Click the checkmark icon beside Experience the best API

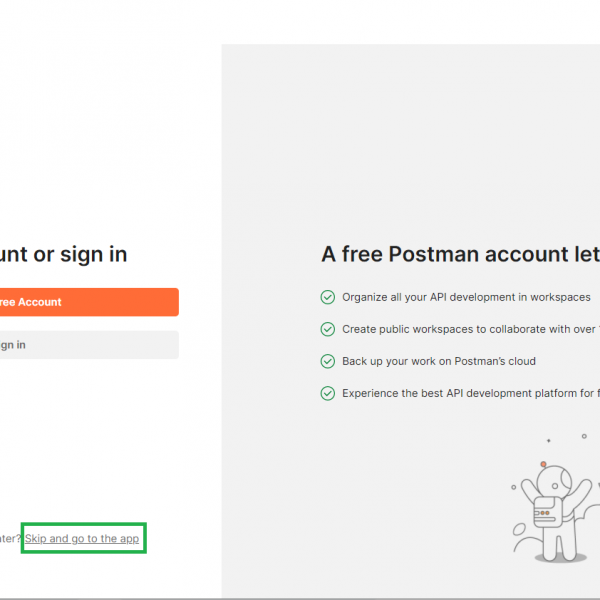pos(327,393)
